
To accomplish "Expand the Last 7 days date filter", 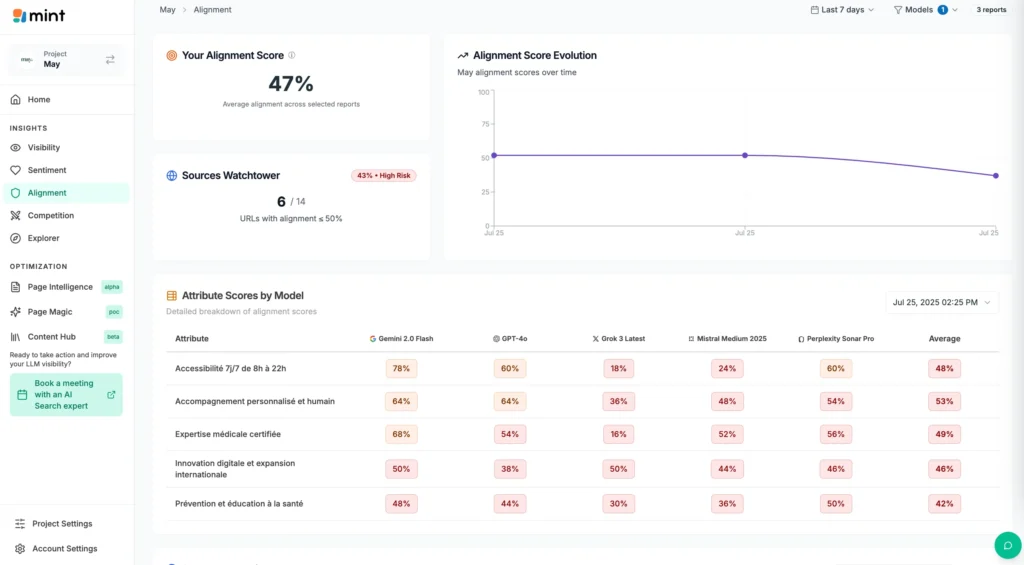I will pyautogui.click(x=841, y=10).
